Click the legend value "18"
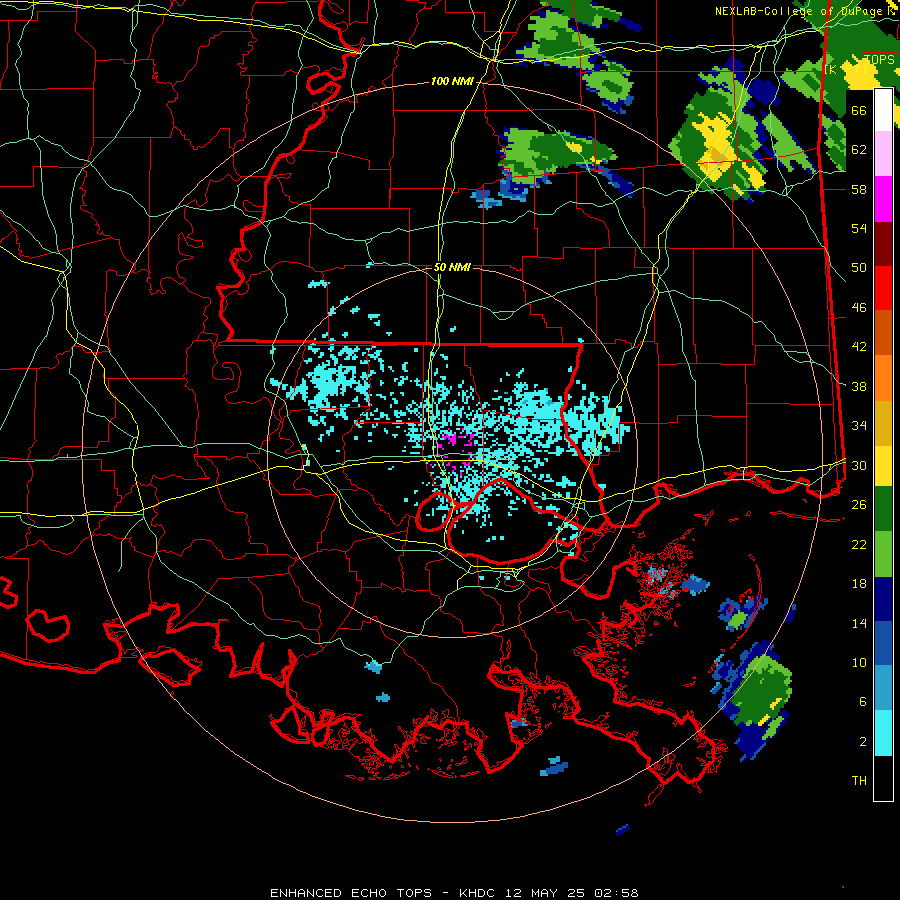The width and height of the screenshot is (900, 900). pos(859,584)
